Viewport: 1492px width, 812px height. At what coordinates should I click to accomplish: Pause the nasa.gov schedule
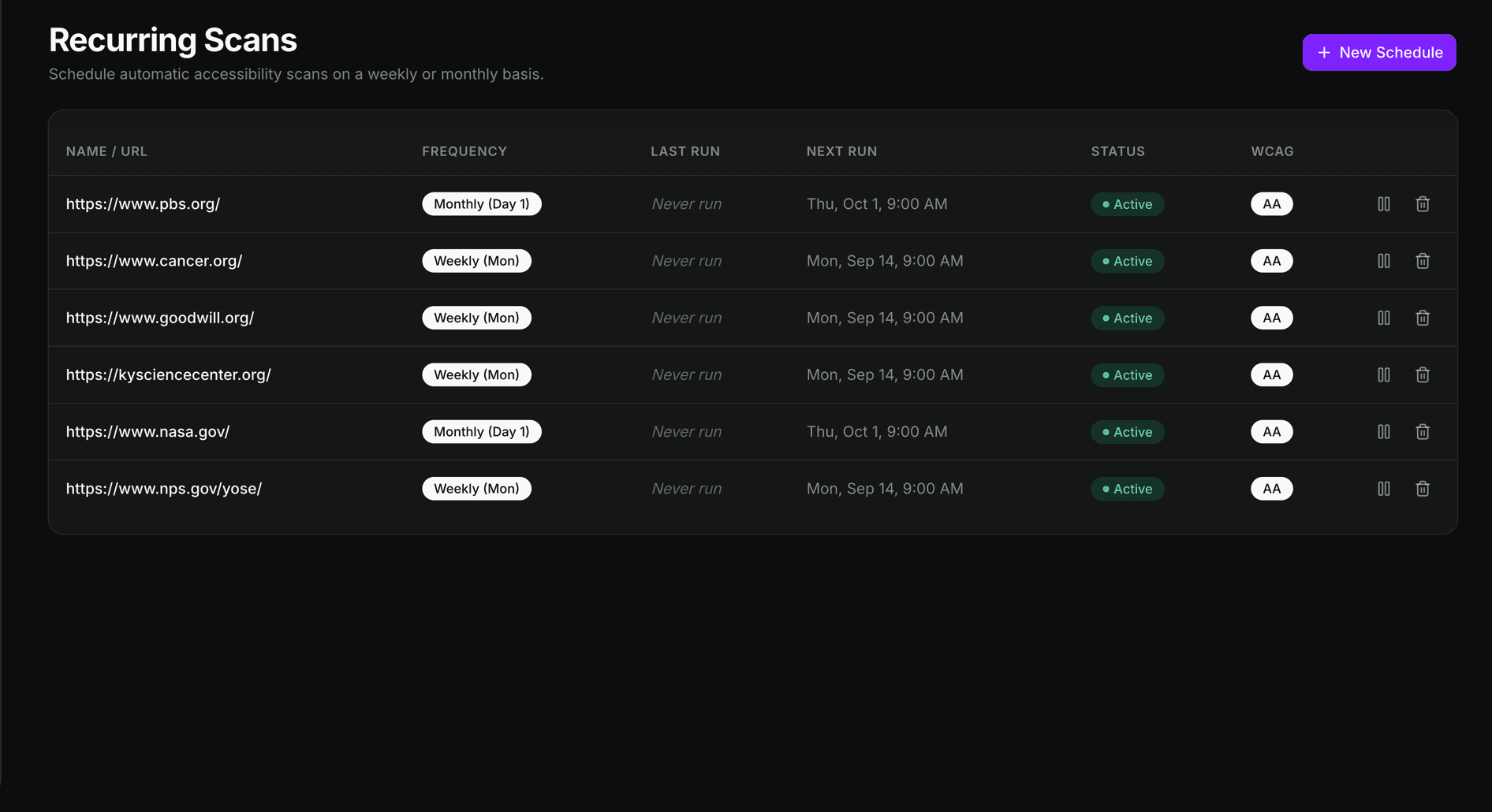(1384, 432)
